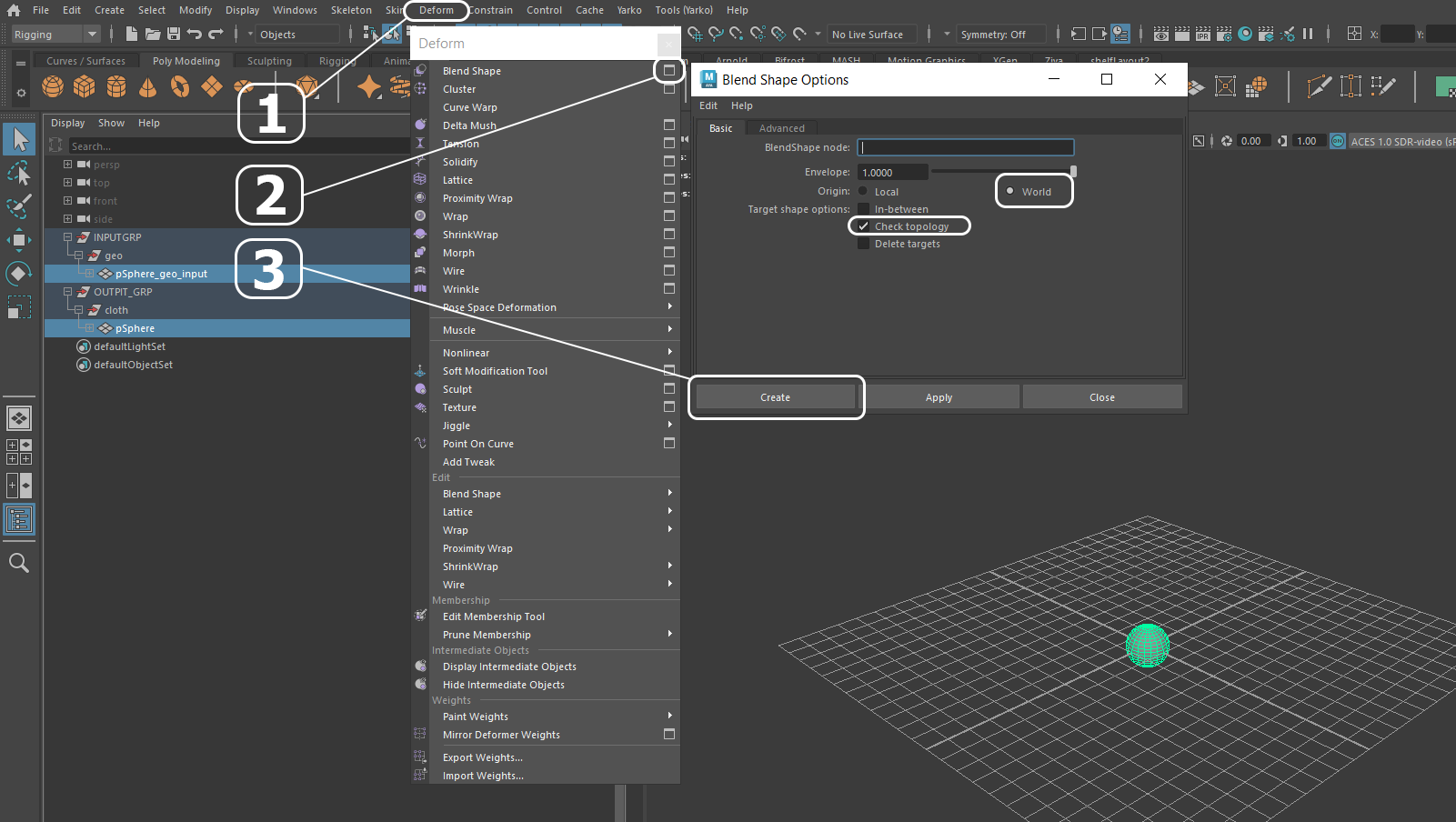1456x822 pixels.
Task: Click the Outliner Search field
Action: click(x=238, y=145)
